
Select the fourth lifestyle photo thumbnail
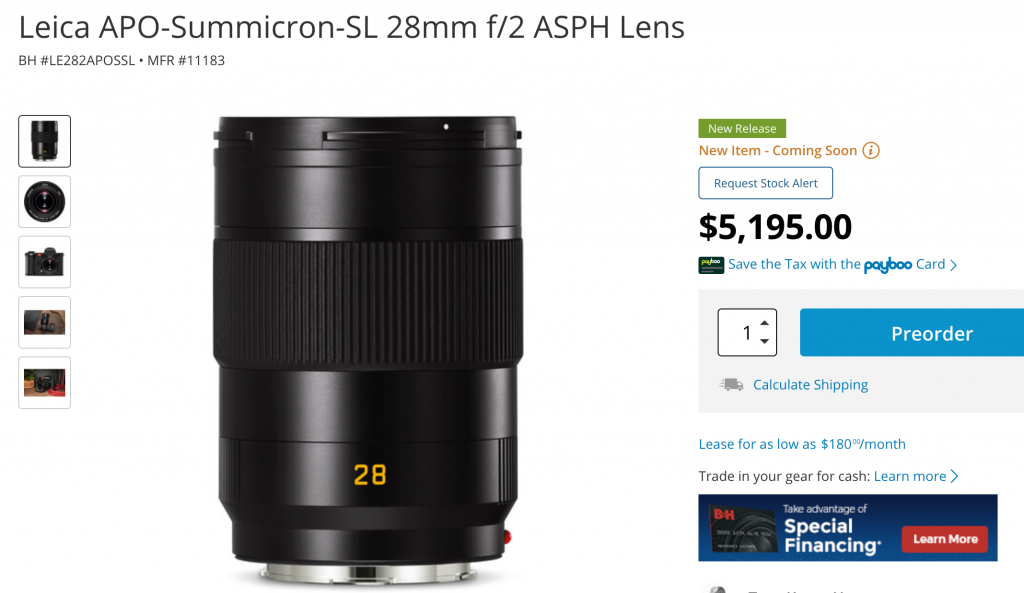[44, 323]
